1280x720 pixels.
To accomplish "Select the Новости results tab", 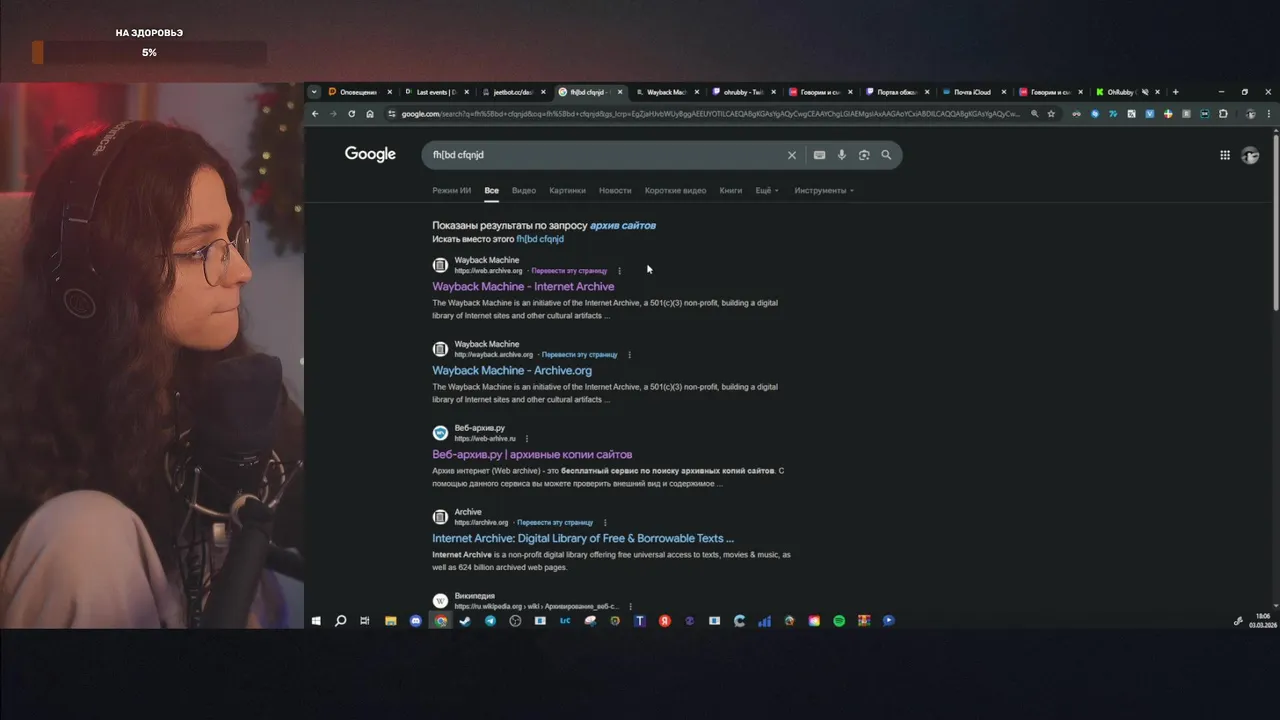I will pos(615,190).
